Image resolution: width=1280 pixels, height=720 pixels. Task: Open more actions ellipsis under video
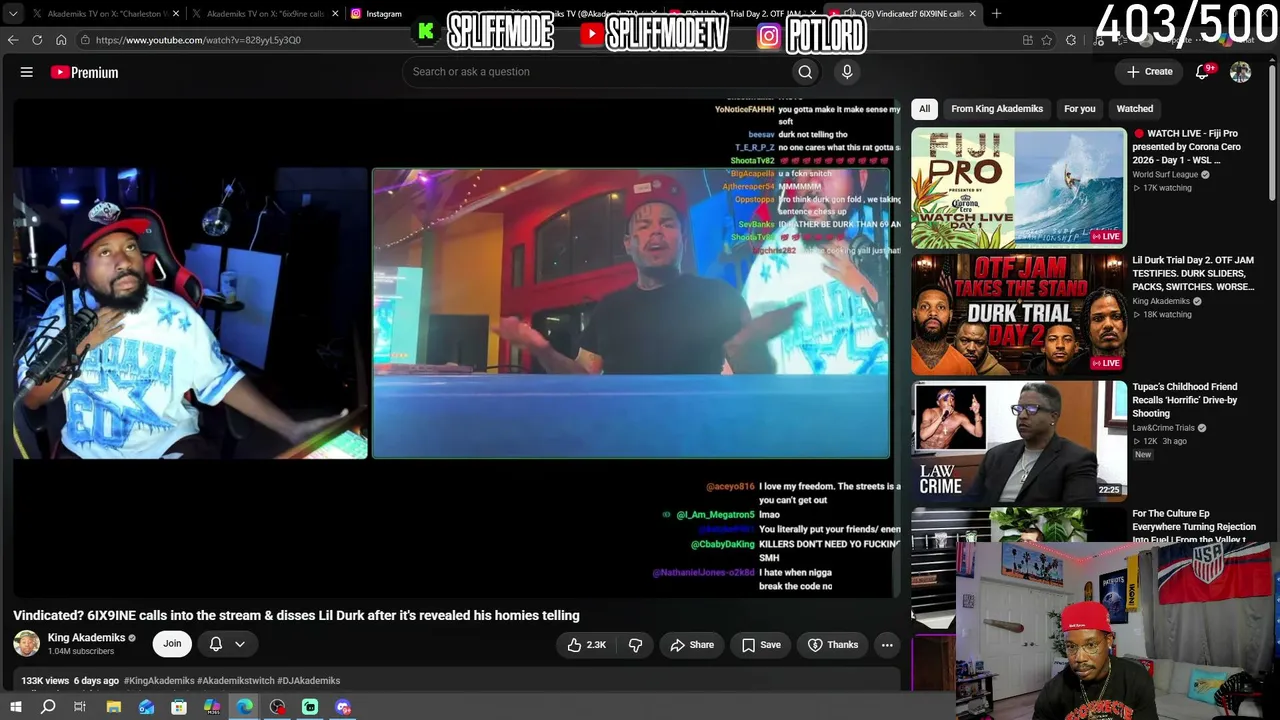(x=887, y=645)
